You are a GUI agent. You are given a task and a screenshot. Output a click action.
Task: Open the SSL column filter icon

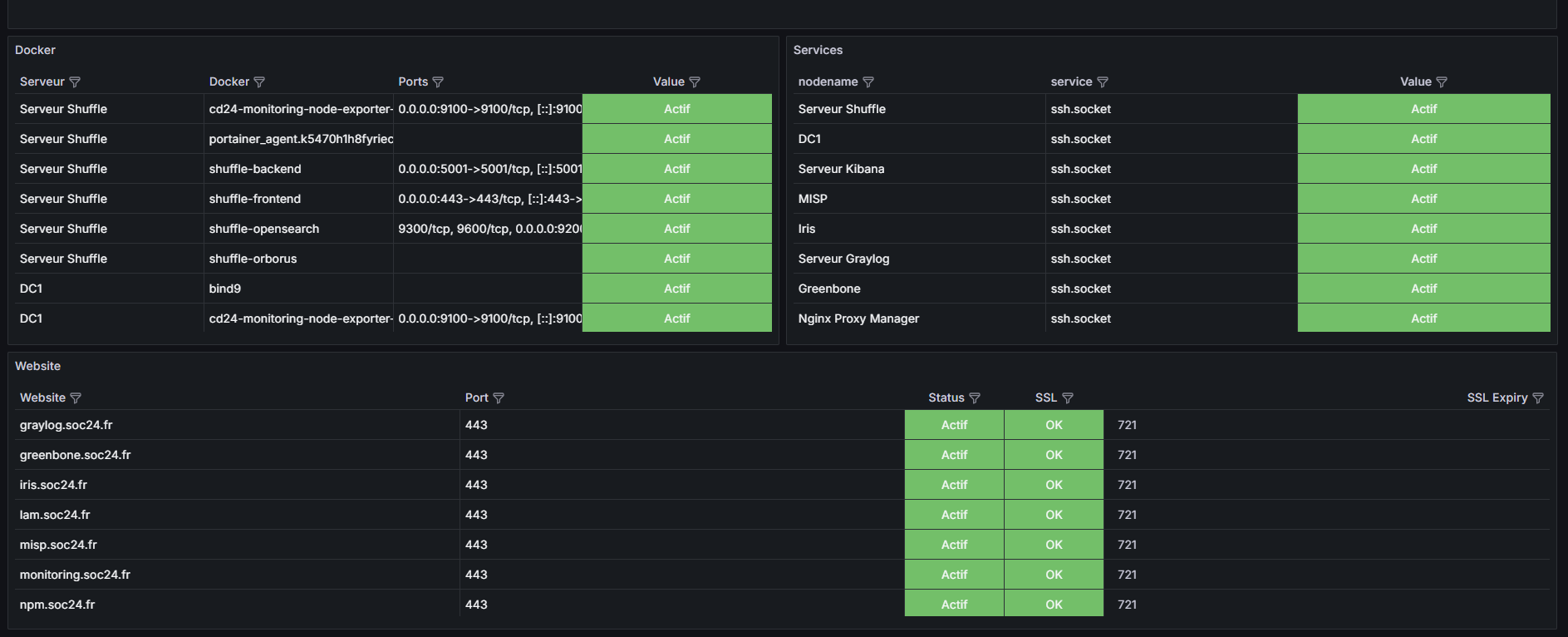point(1068,398)
